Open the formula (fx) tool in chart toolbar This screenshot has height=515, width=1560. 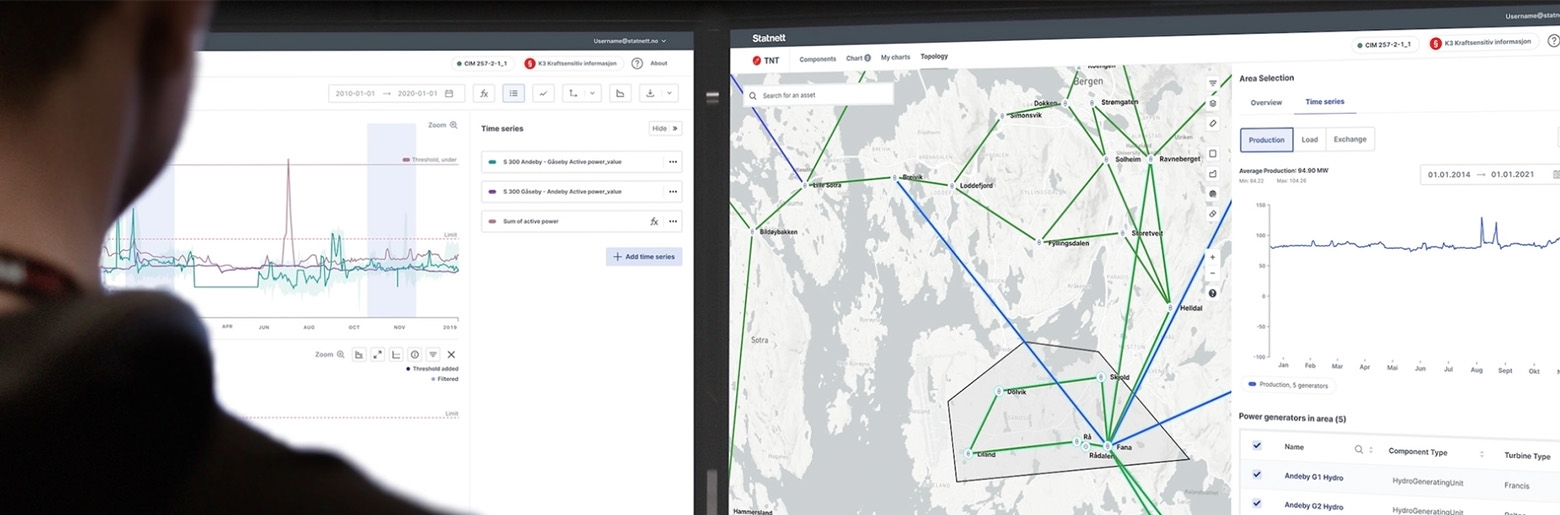coord(484,93)
